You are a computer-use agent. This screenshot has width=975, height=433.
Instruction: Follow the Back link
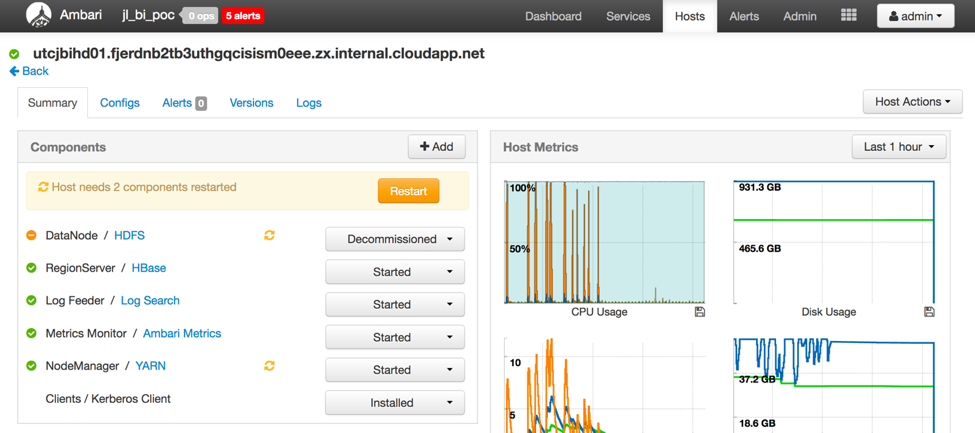coord(29,72)
